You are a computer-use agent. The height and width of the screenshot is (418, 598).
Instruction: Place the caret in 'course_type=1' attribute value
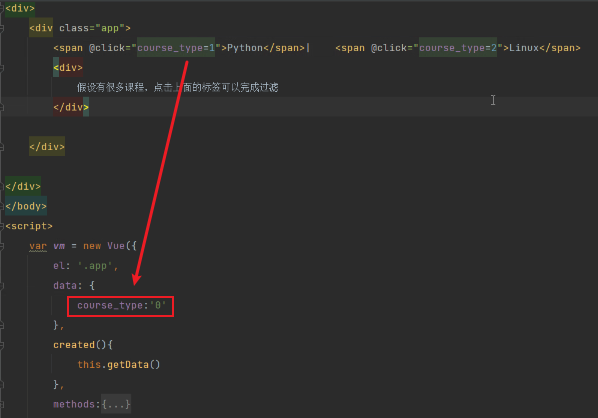176,48
